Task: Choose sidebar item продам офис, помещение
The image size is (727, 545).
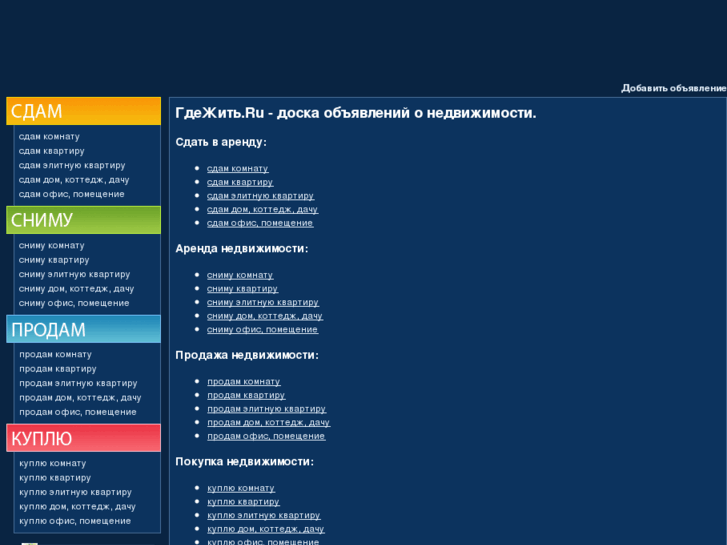Action: [x=78, y=412]
